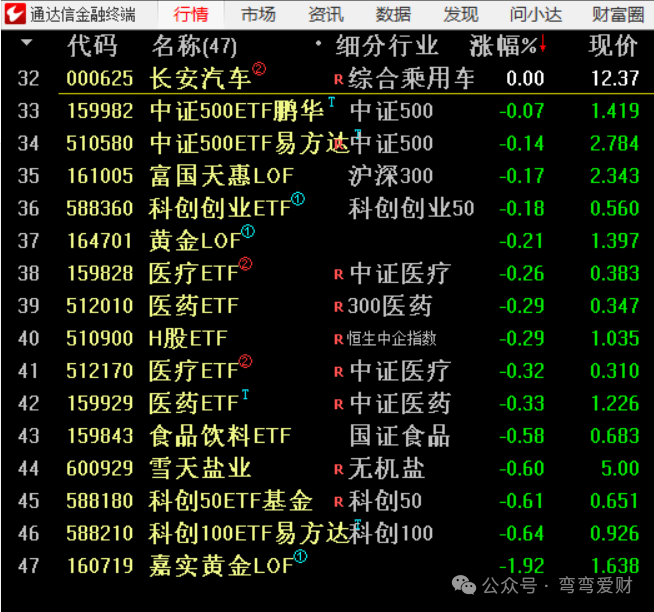654x612 pixels.
Task: Select code 164701
Action: 100,241
